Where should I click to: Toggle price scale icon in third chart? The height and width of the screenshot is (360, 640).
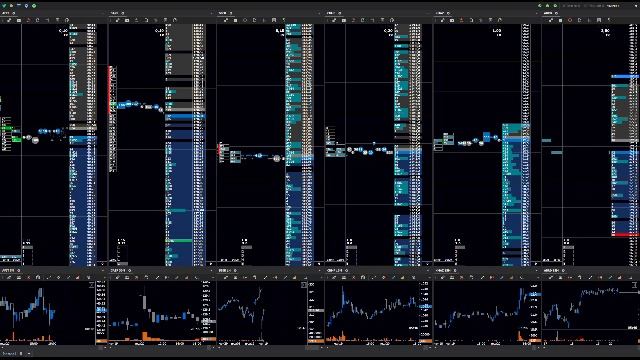tap(304, 284)
